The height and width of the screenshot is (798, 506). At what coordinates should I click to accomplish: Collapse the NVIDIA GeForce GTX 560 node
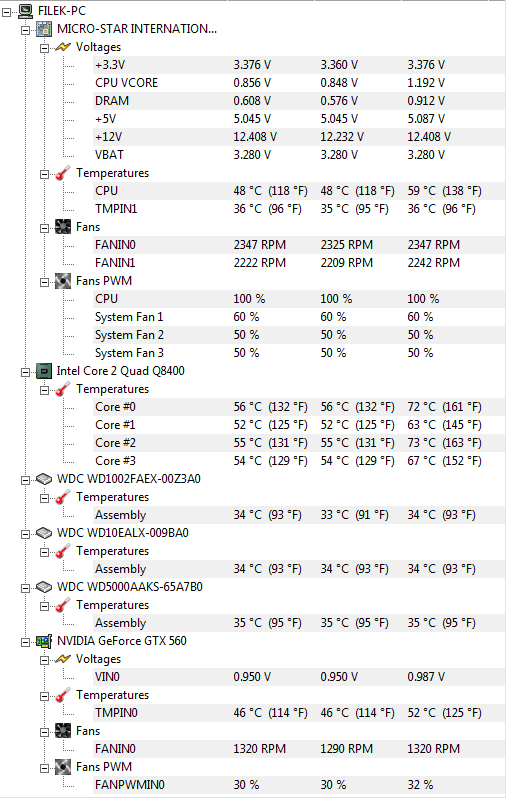[25, 642]
